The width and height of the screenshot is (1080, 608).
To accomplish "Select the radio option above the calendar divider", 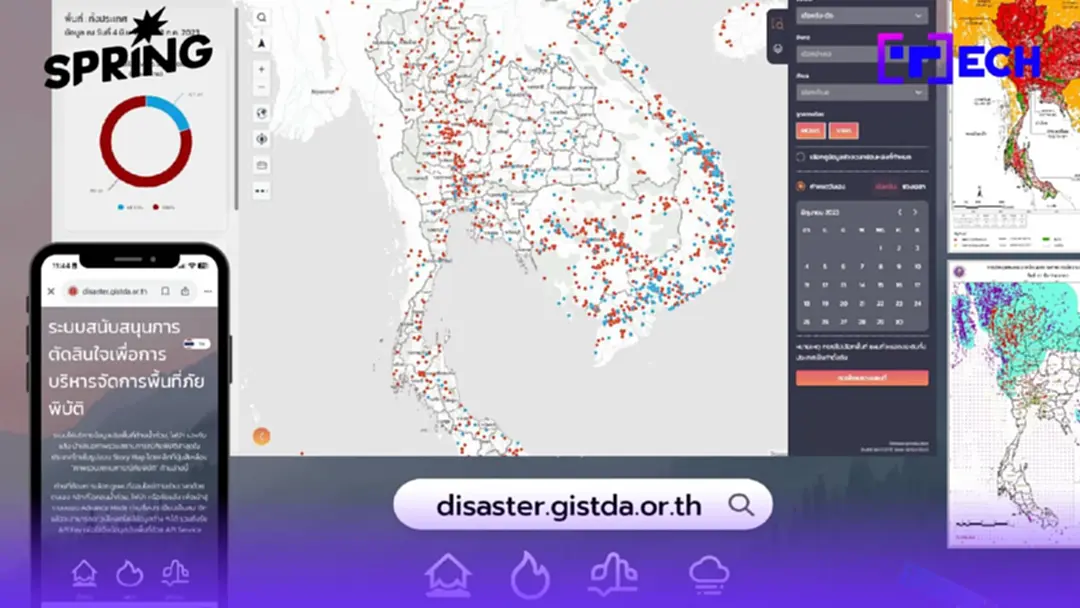I will tap(800, 157).
